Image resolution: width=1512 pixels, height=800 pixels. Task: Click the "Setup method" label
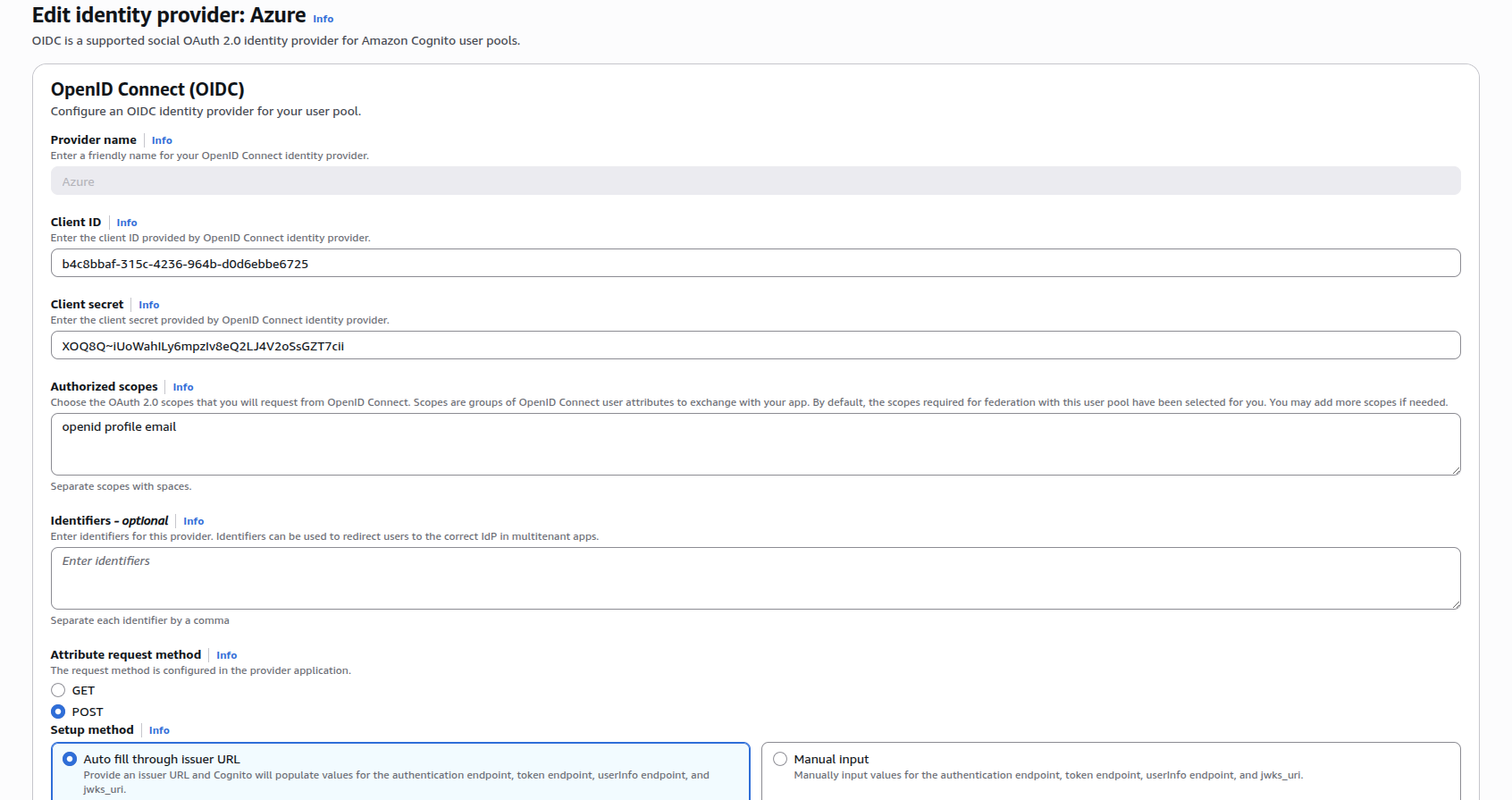coord(92,730)
